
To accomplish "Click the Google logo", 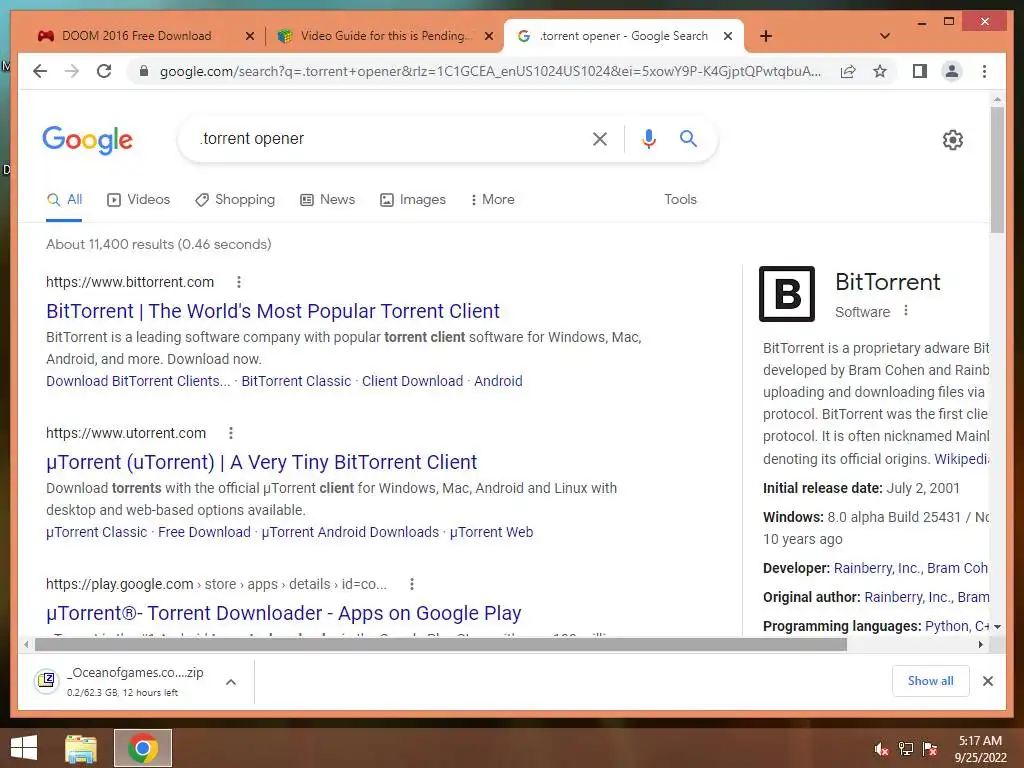I will click(x=88, y=140).
